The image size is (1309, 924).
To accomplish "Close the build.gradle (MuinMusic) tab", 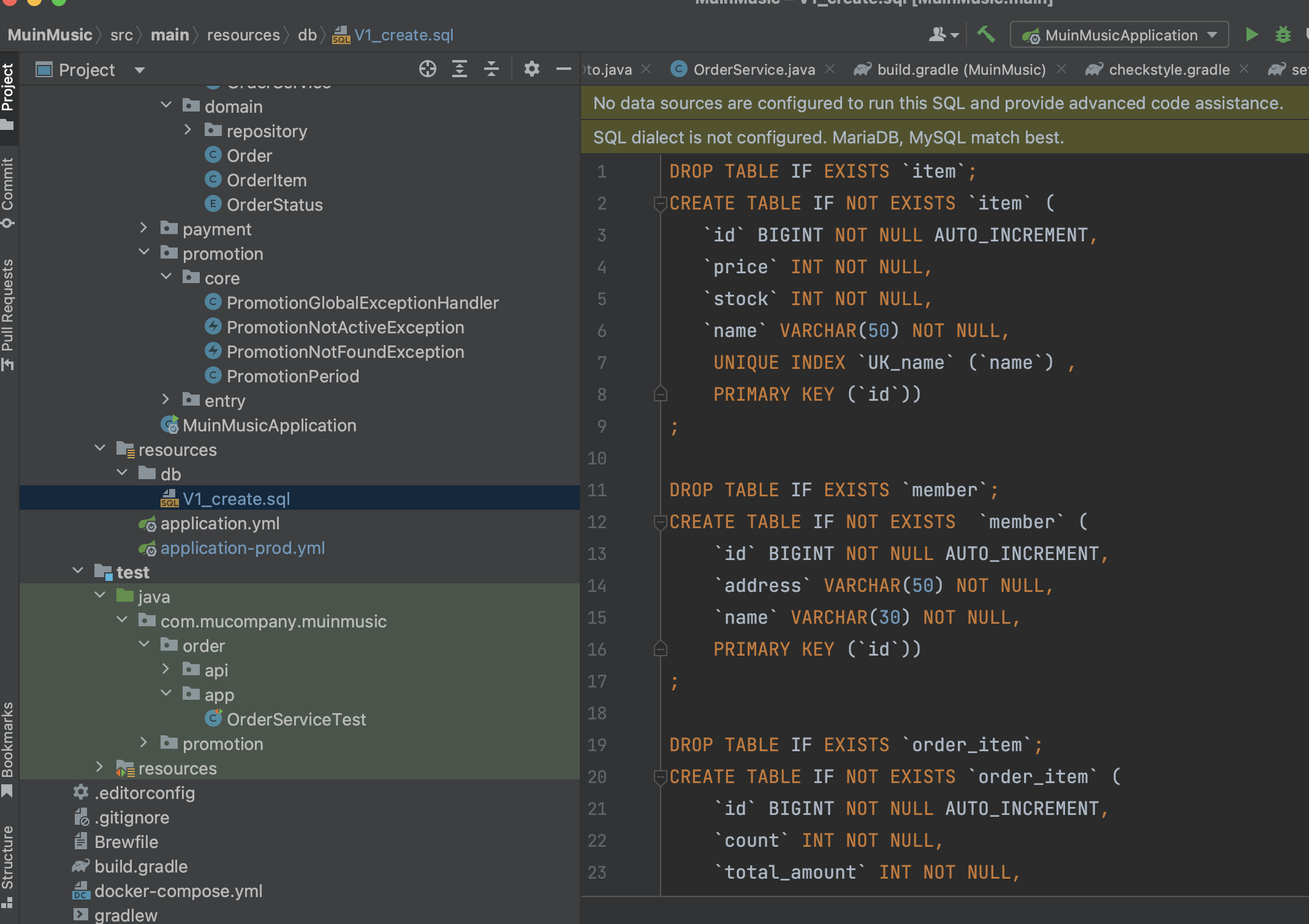I will [x=1061, y=69].
